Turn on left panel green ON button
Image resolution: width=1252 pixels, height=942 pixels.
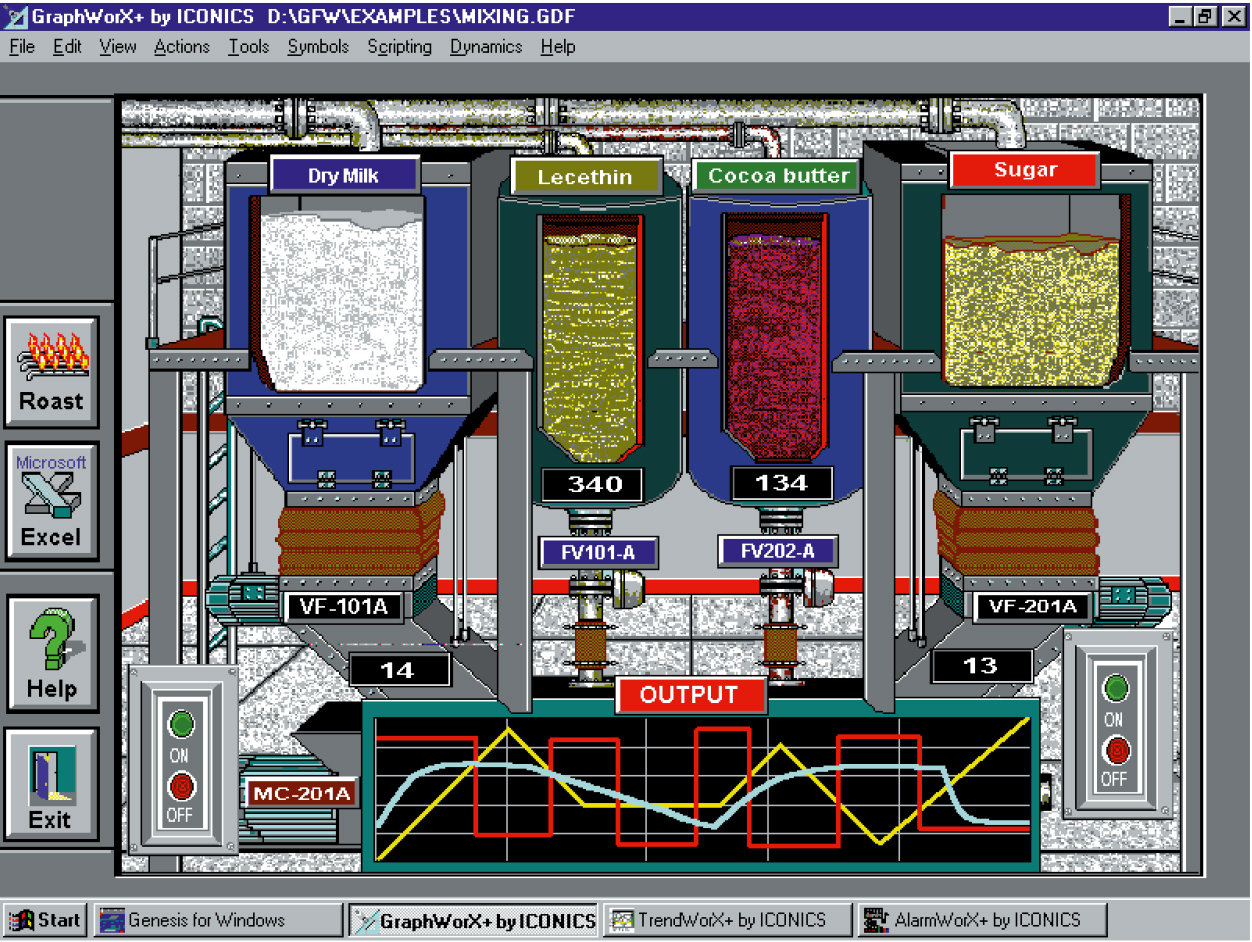tap(180, 725)
